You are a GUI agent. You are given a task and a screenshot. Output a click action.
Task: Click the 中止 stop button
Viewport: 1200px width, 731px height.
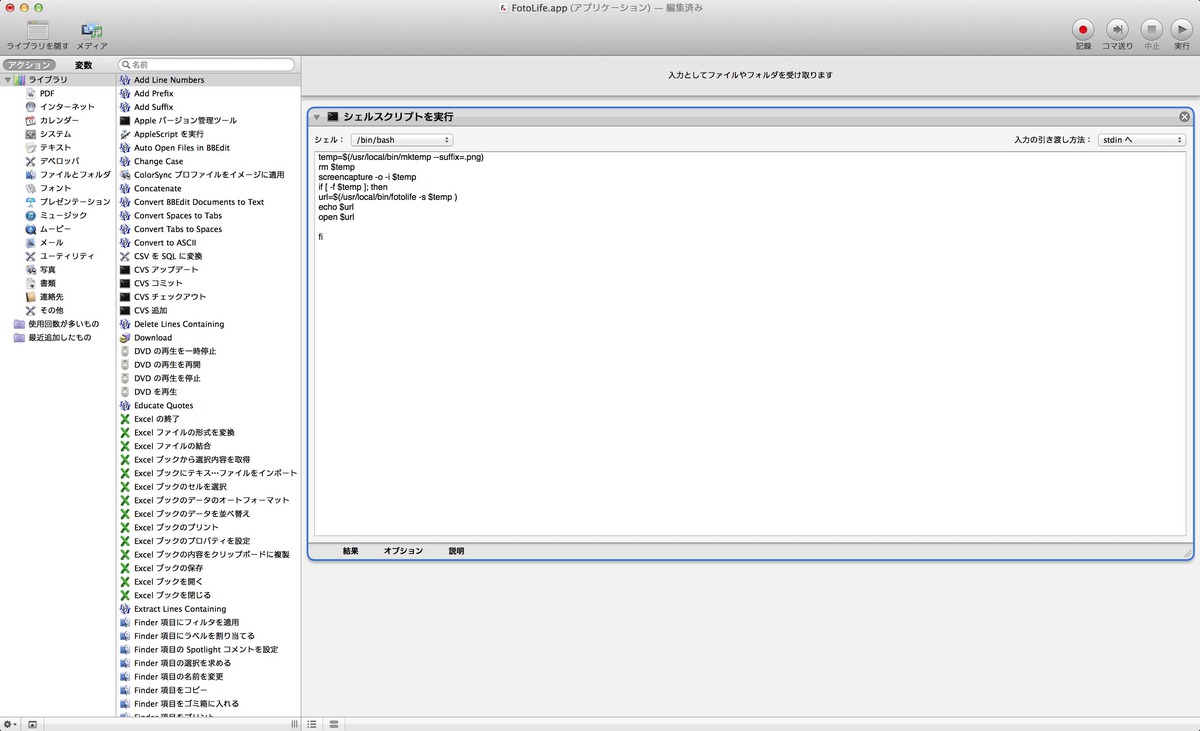(x=1151, y=29)
